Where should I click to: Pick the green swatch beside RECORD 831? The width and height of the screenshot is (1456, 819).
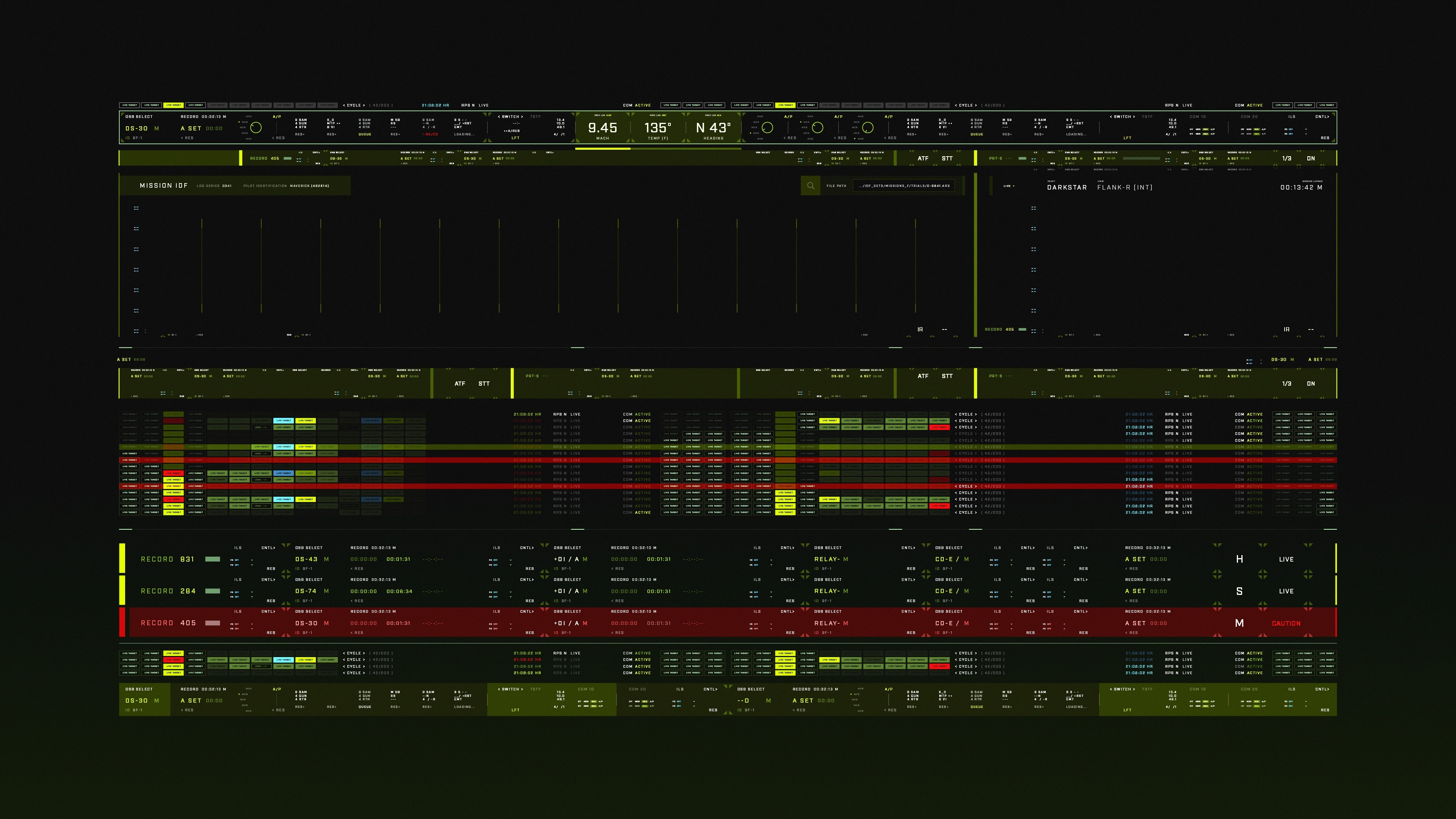click(212, 559)
